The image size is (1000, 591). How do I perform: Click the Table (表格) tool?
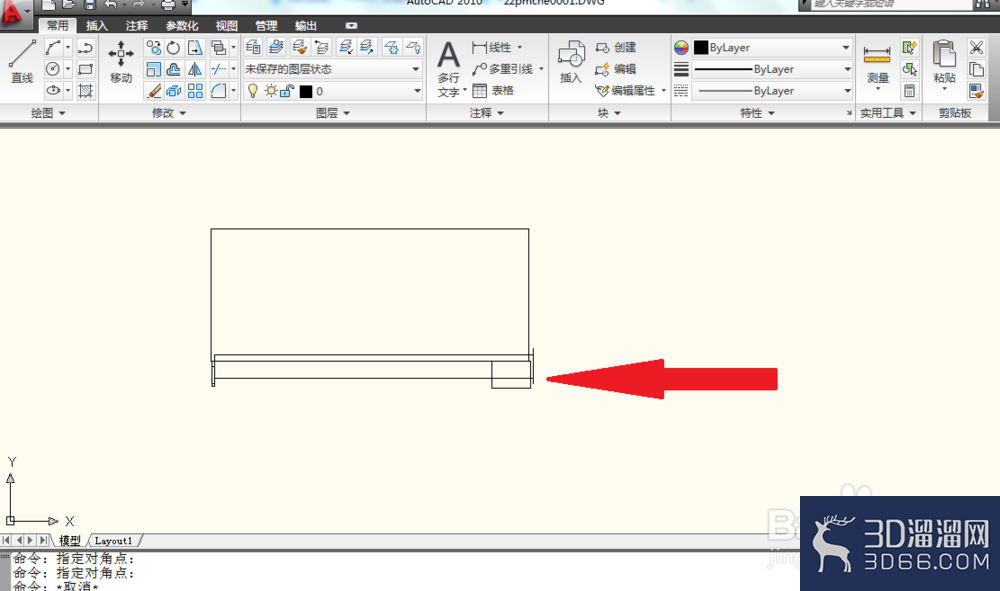pos(493,91)
